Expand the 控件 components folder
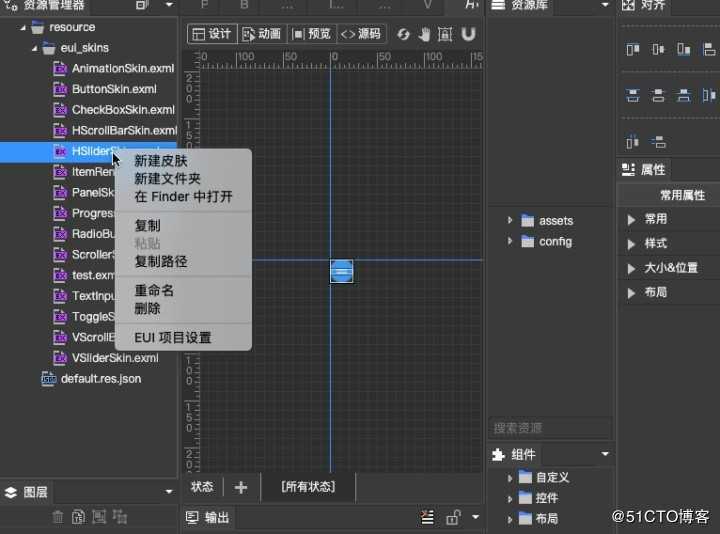The width and height of the screenshot is (720, 534). point(510,499)
